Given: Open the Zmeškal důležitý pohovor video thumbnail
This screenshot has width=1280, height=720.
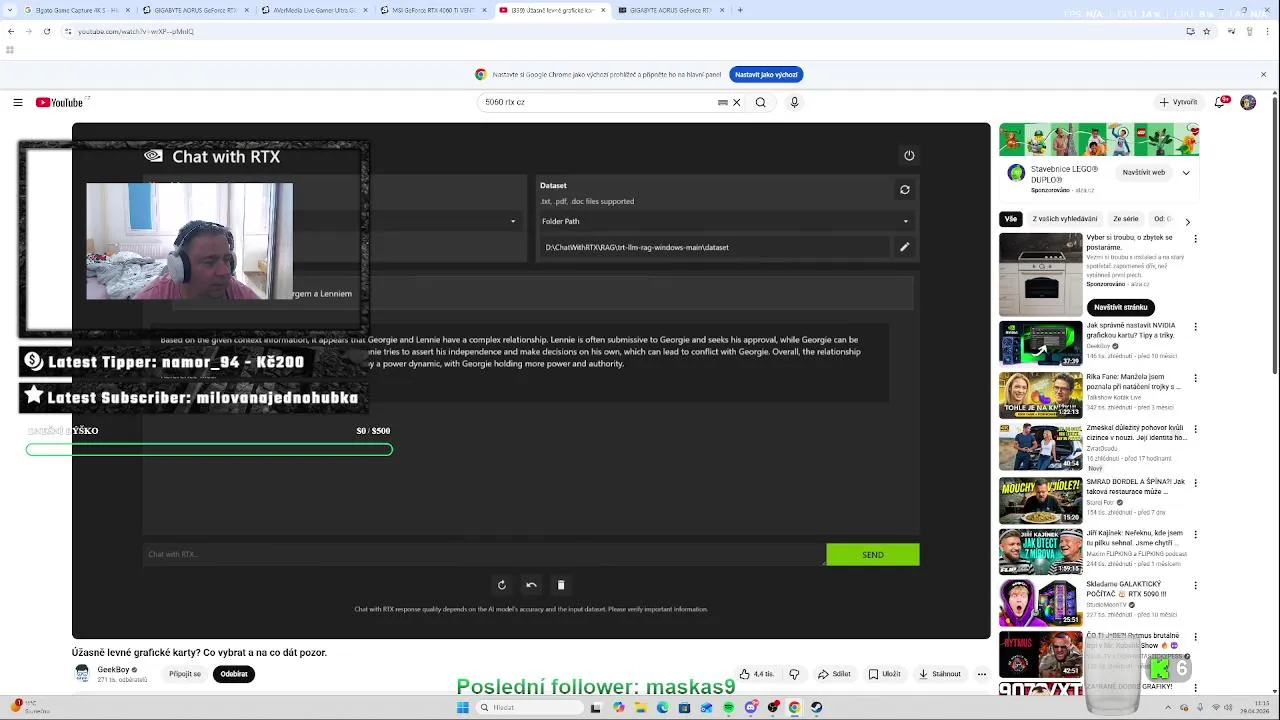Looking at the screenshot, I should pos(1040,447).
